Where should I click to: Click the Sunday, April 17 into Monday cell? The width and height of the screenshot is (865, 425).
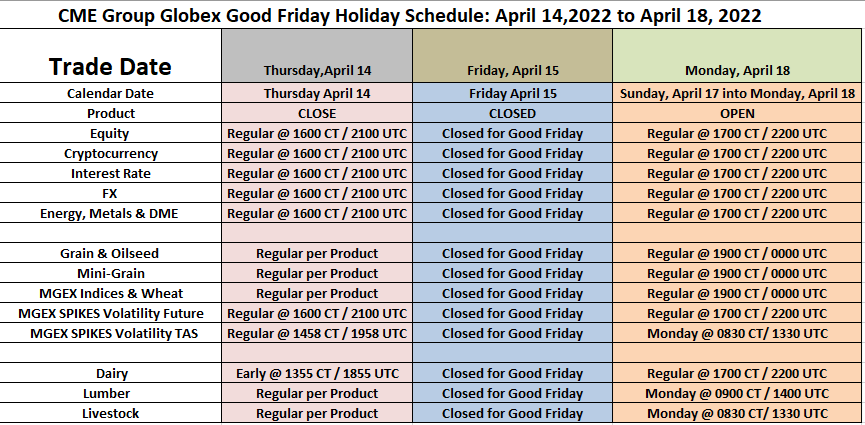(737, 93)
